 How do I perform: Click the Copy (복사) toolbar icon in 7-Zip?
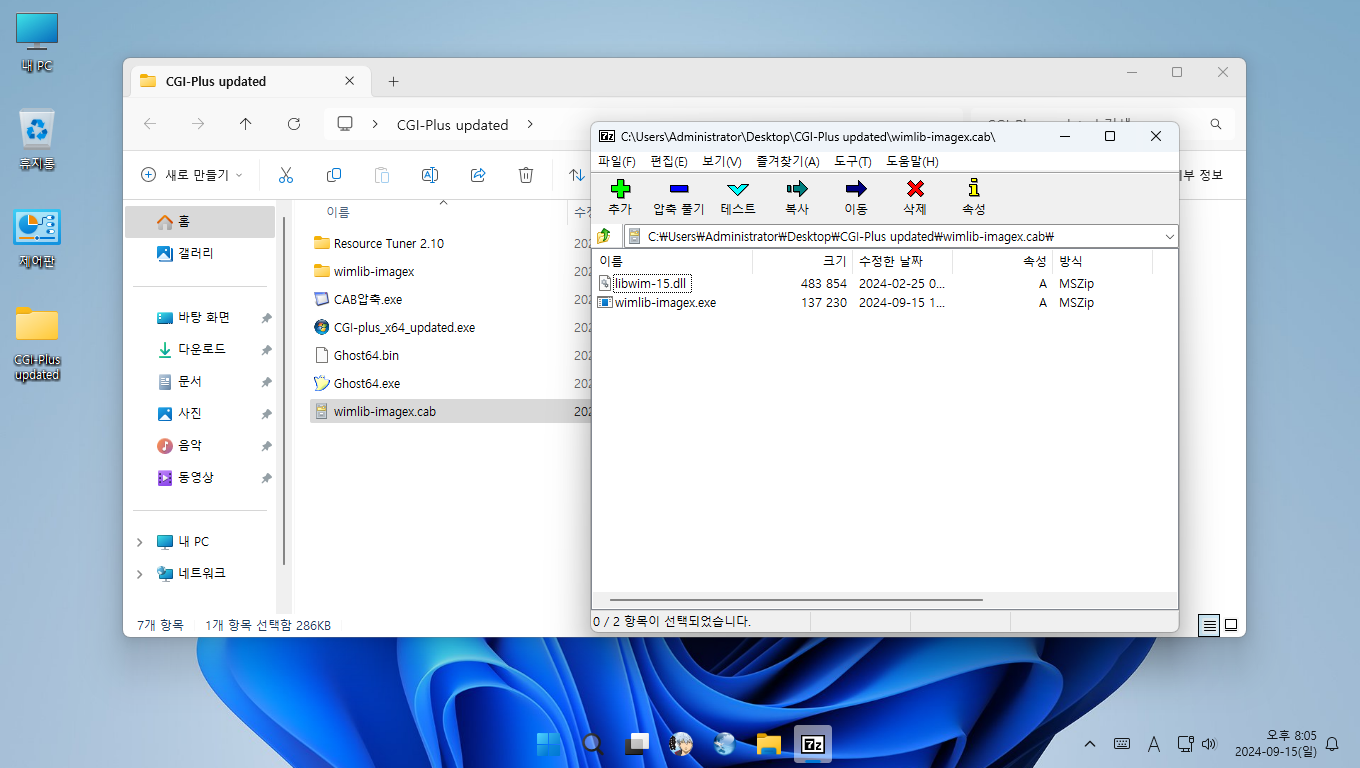coord(797,188)
